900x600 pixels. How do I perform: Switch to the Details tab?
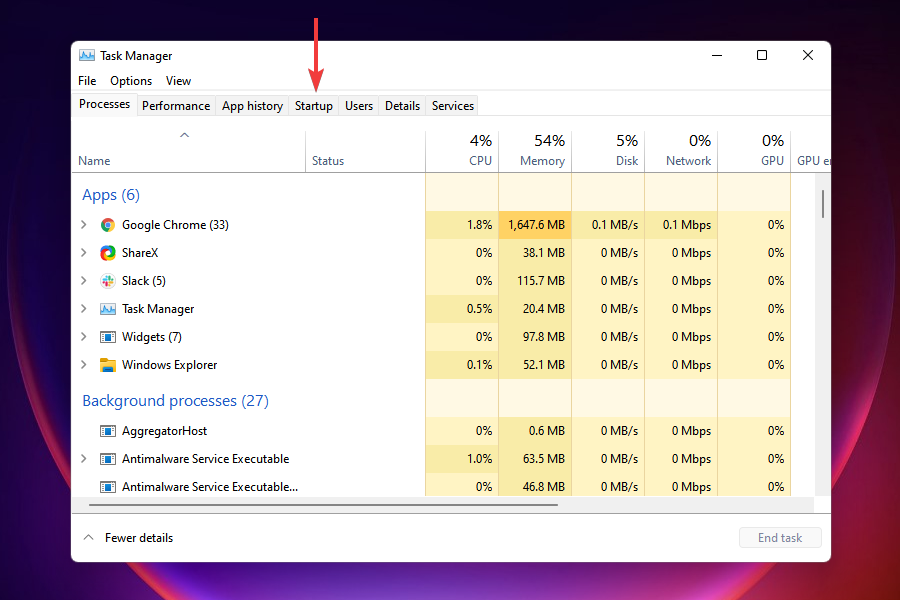[x=402, y=106]
